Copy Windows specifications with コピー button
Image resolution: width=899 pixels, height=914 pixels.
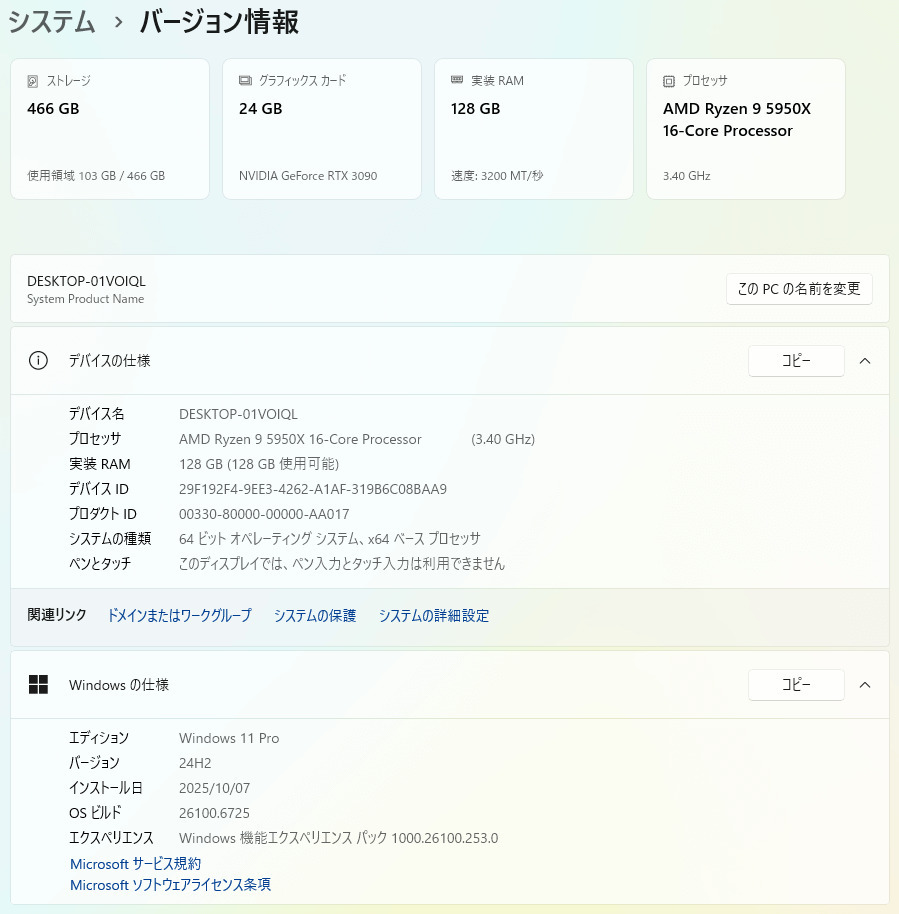[796, 685]
